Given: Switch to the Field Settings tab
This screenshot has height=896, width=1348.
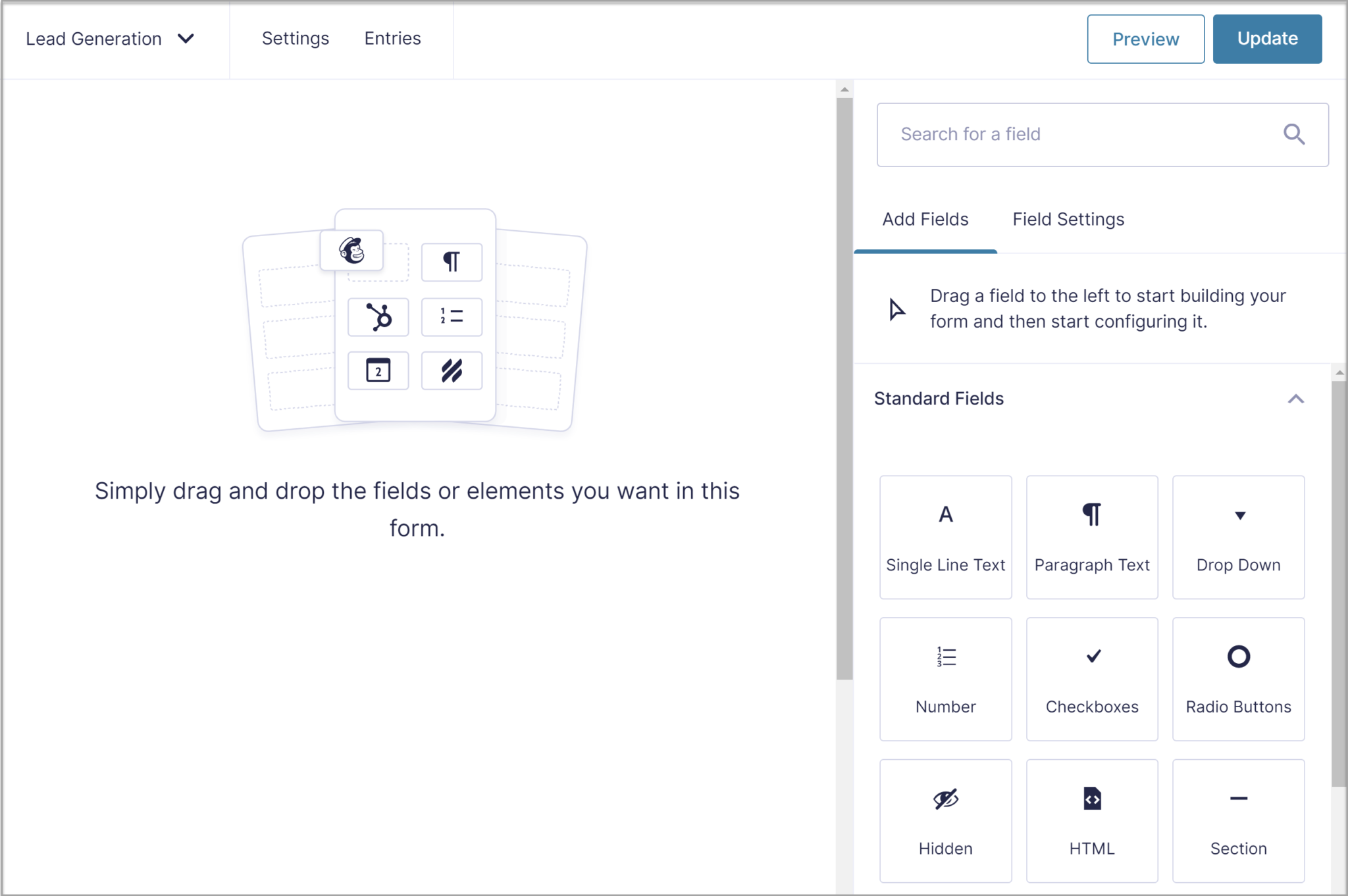Looking at the screenshot, I should tap(1068, 219).
